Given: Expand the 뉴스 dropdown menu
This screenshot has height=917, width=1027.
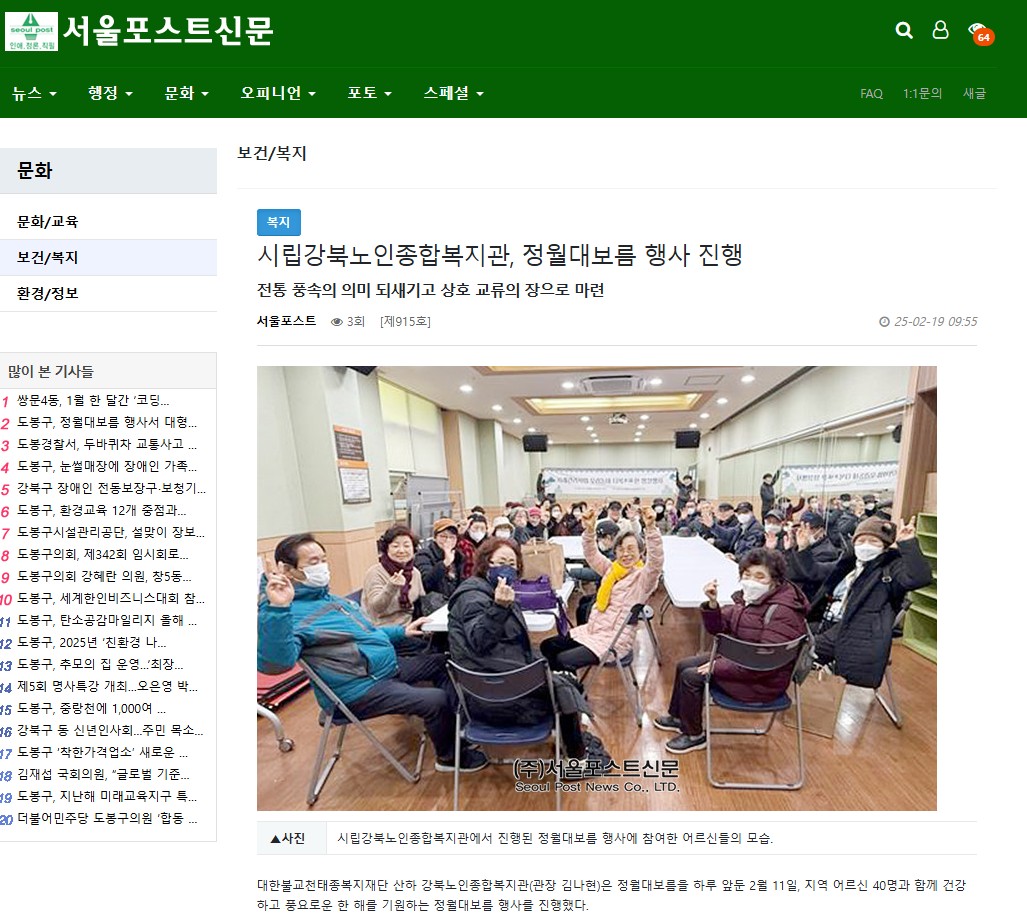Looking at the screenshot, I should [34, 93].
